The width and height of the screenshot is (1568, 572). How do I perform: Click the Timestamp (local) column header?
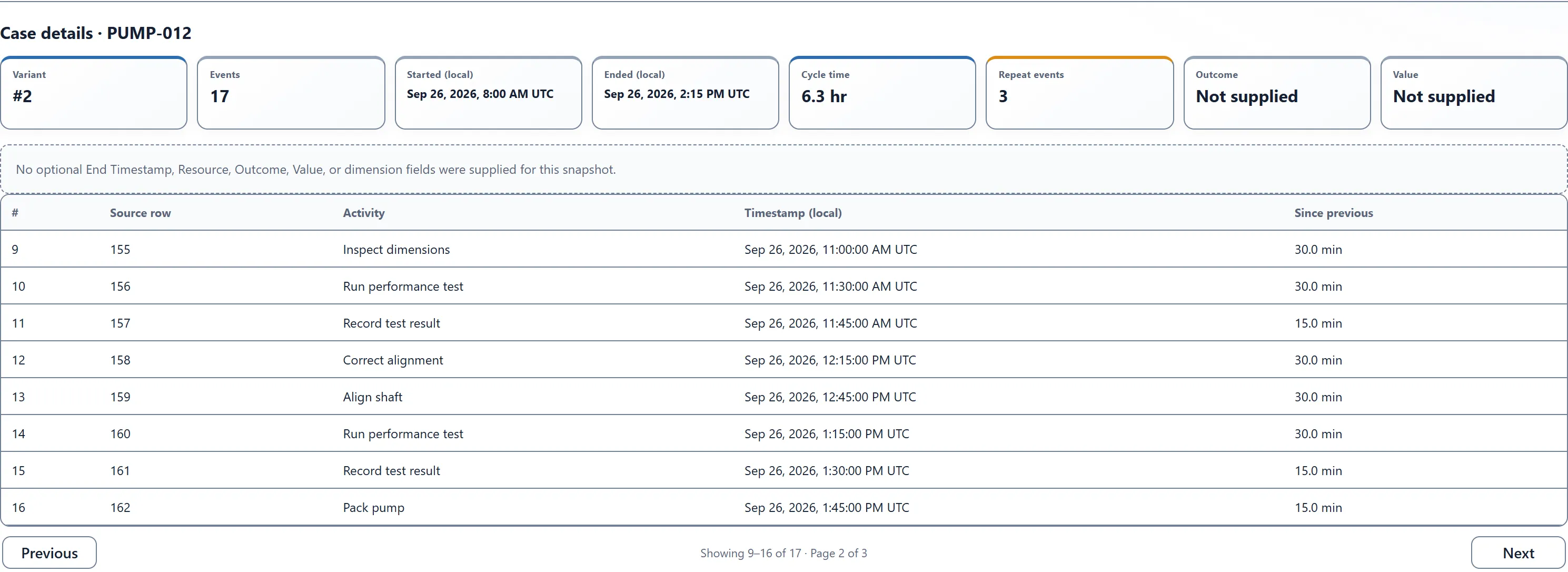(793, 213)
